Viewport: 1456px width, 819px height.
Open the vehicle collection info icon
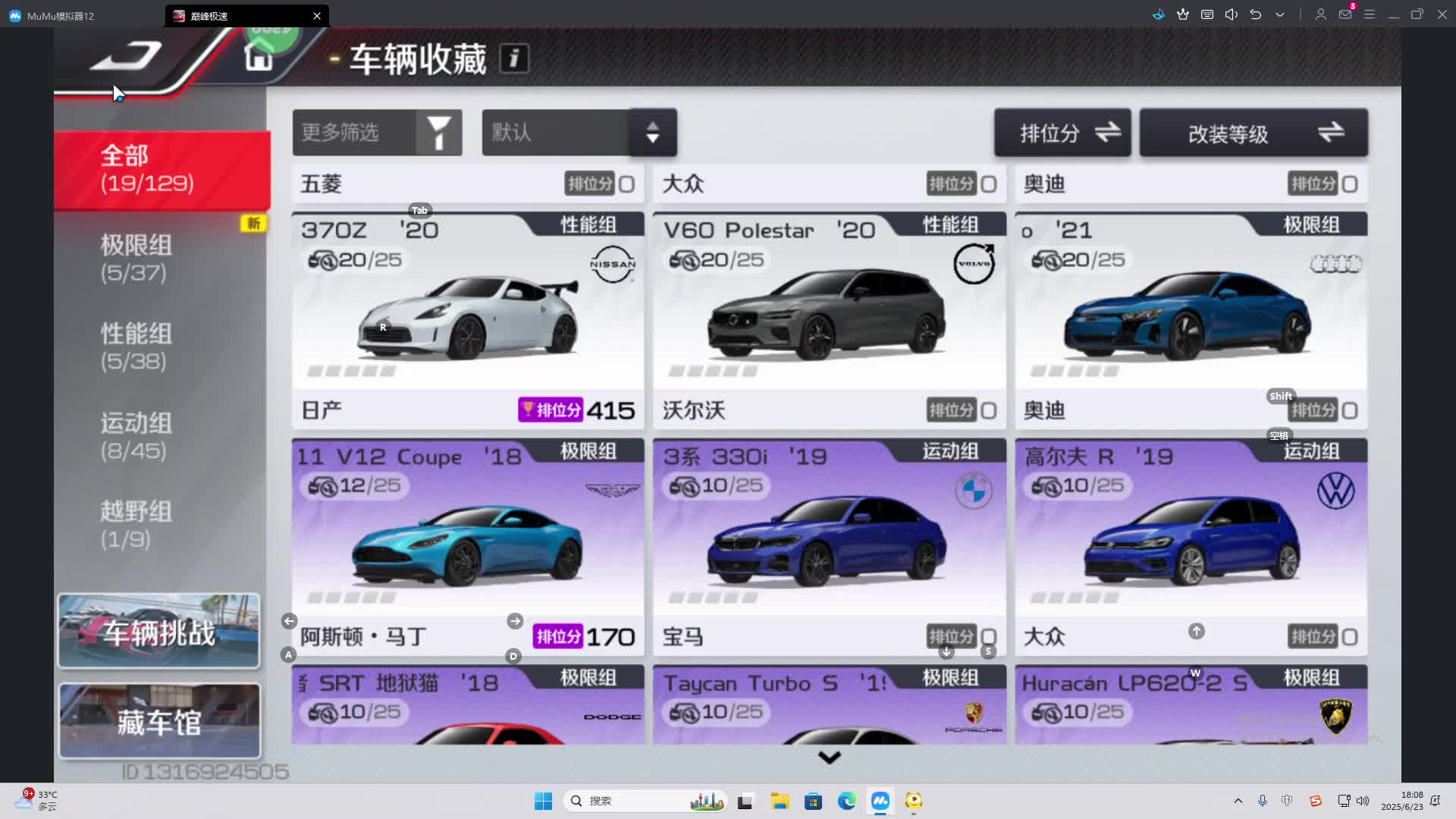coord(513,58)
